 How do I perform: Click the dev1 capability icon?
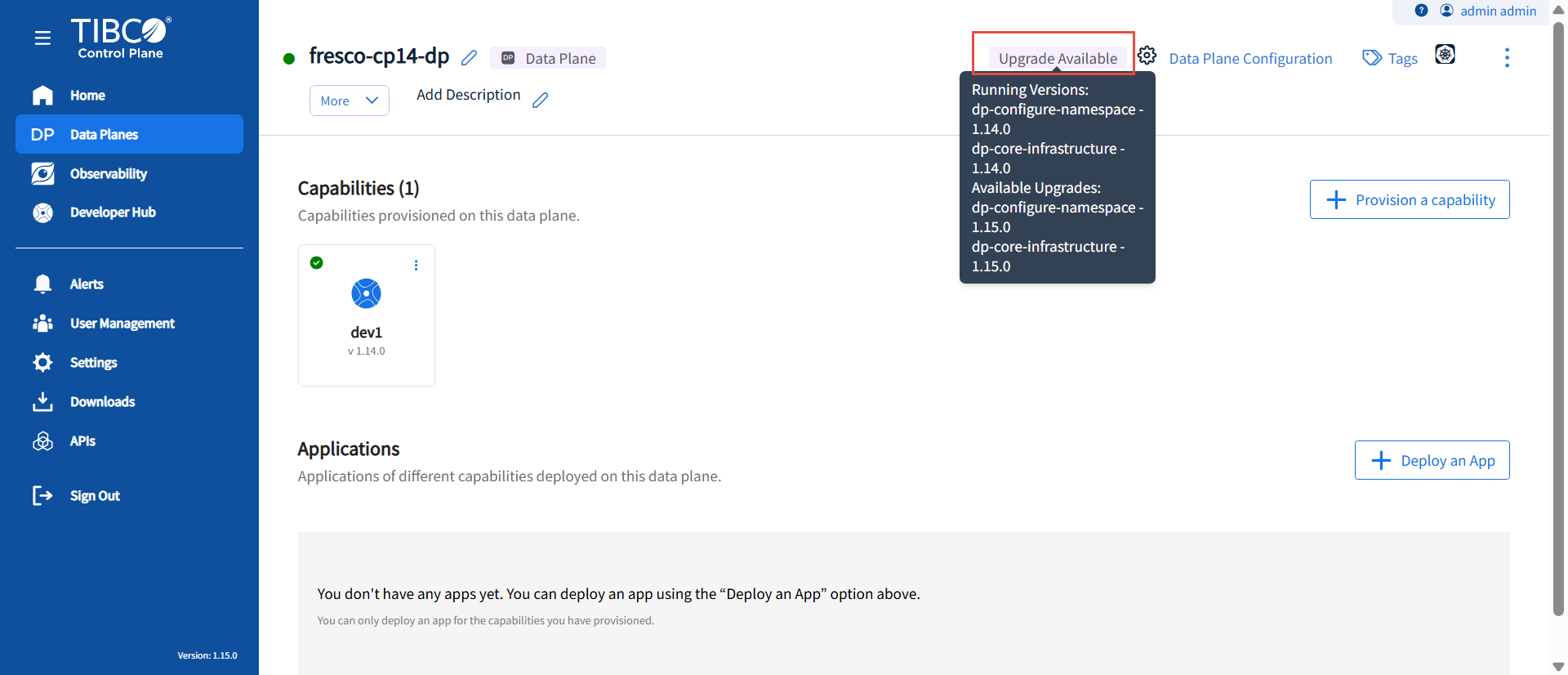(366, 293)
